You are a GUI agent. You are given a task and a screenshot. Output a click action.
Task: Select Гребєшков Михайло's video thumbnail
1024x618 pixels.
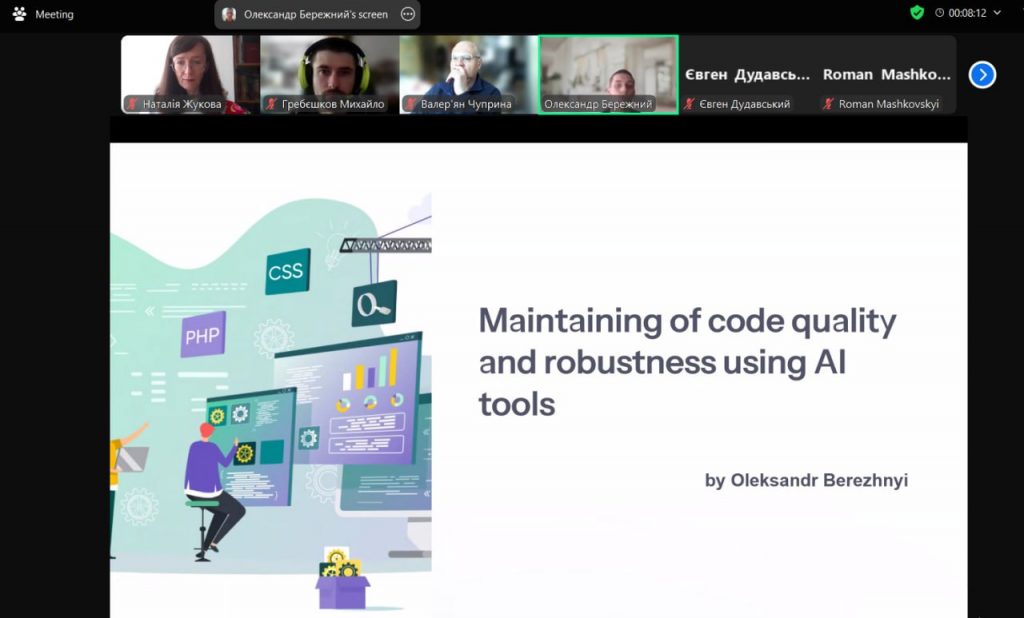[329, 68]
